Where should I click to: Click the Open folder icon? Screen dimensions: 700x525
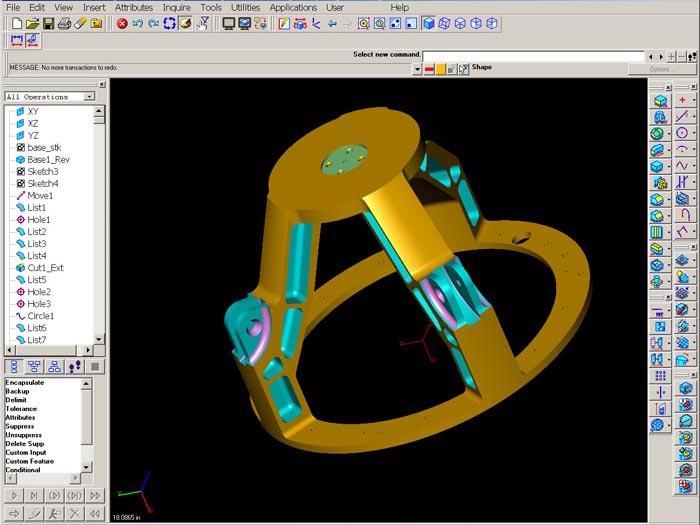click(31, 23)
